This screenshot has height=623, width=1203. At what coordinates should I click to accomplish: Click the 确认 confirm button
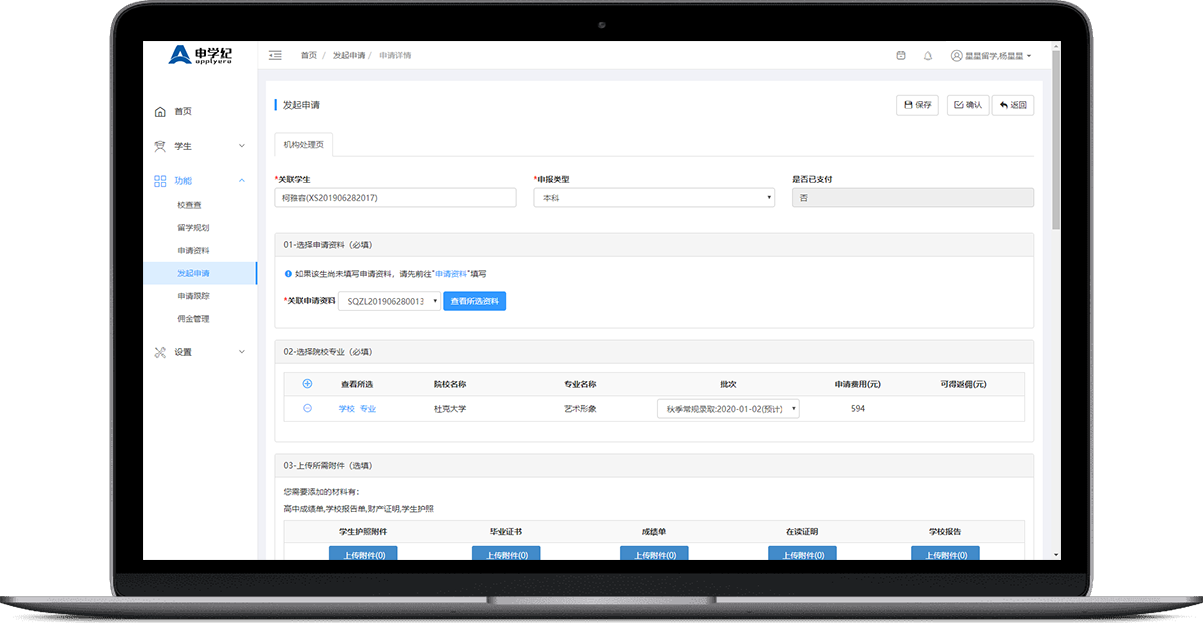tap(968, 105)
